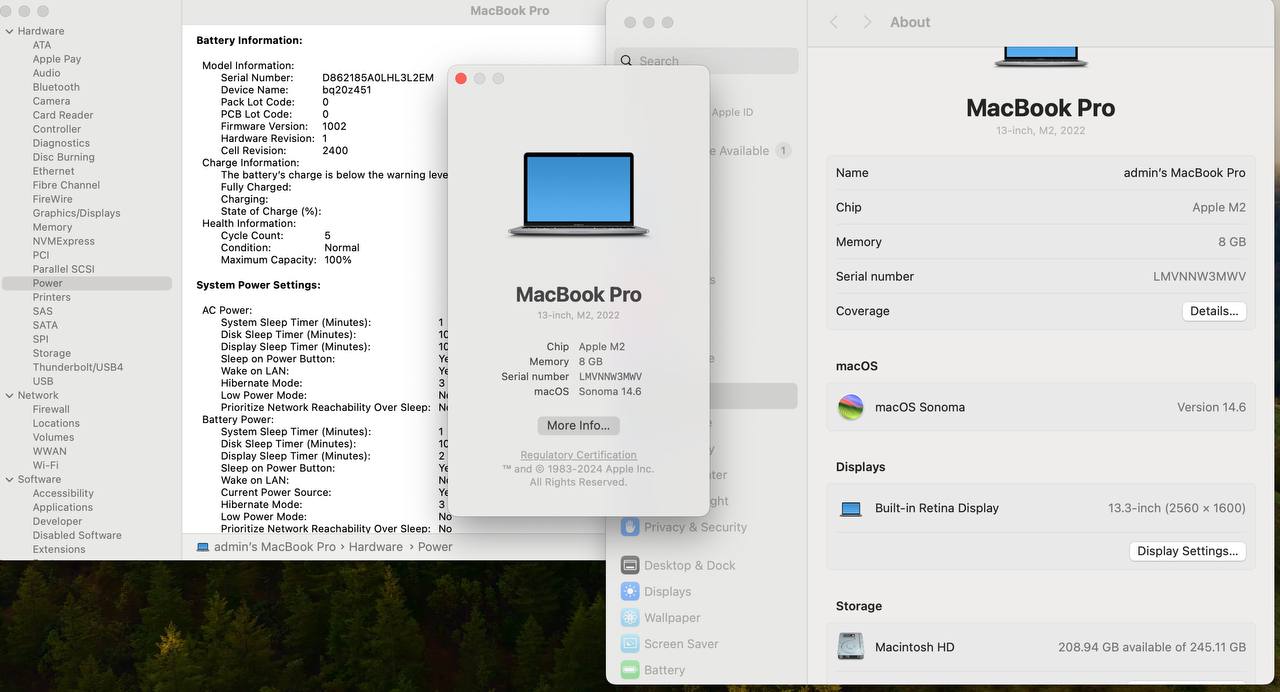Select Power in System Information sidebar
This screenshot has width=1280, height=692.
[87, 283]
